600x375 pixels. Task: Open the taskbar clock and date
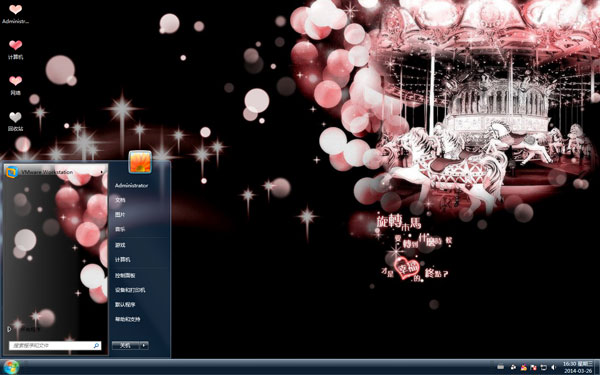coord(577,367)
